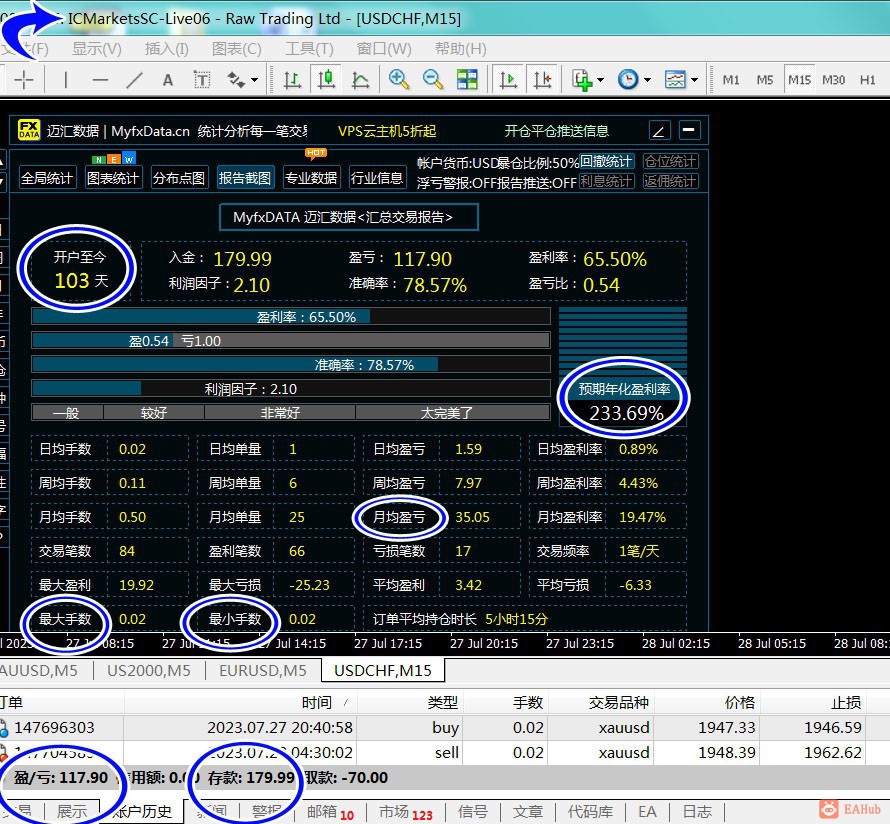Click the panel edit pencil icon
Screen dimensions: 890x824
[660, 131]
